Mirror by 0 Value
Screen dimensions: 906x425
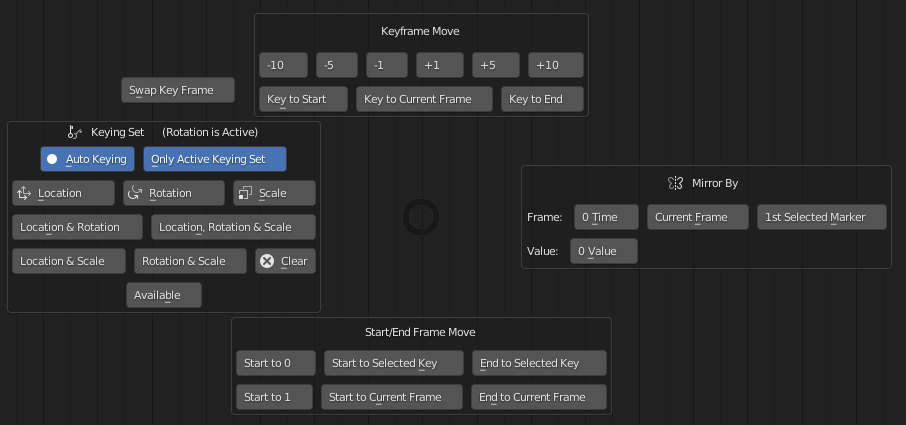pos(604,251)
